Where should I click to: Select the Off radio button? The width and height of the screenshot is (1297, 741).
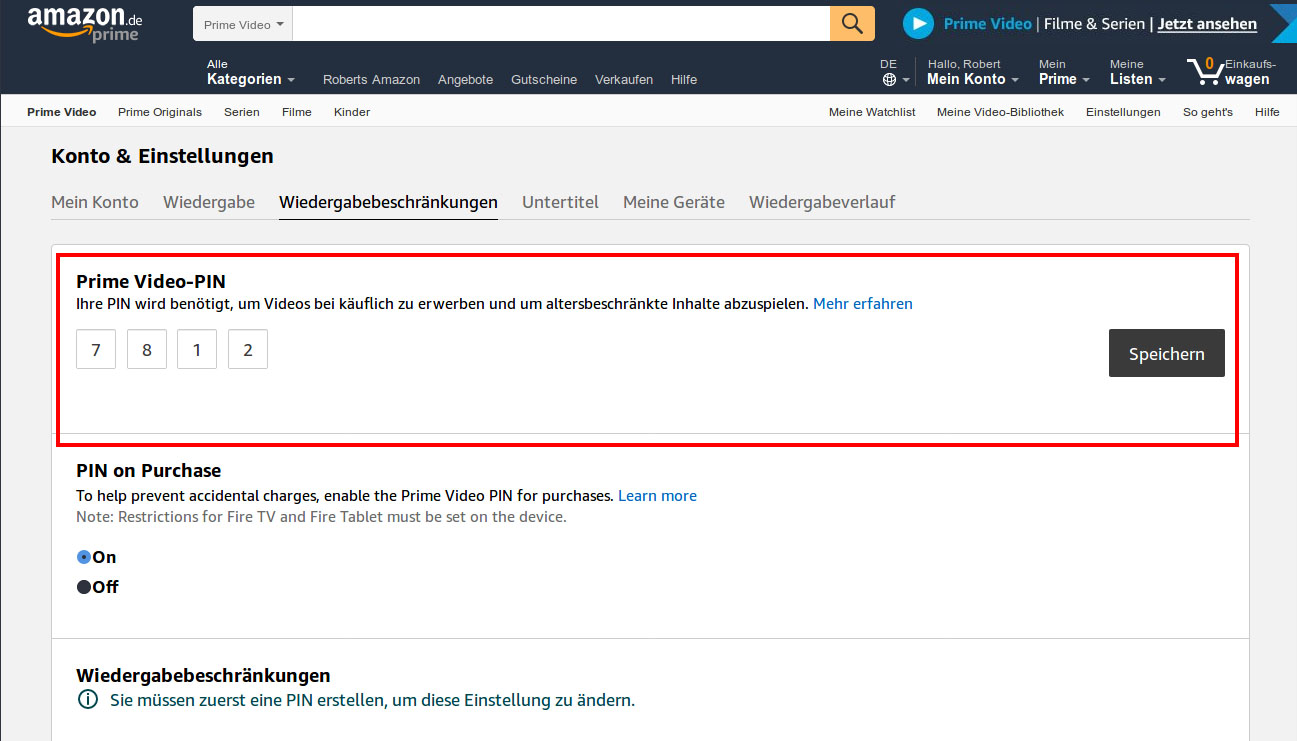(84, 587)
